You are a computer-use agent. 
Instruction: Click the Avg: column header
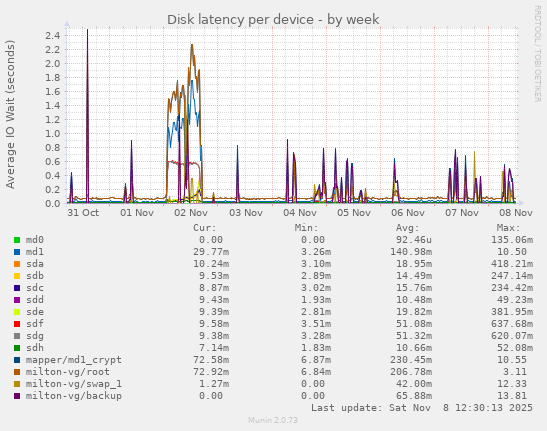407,228
